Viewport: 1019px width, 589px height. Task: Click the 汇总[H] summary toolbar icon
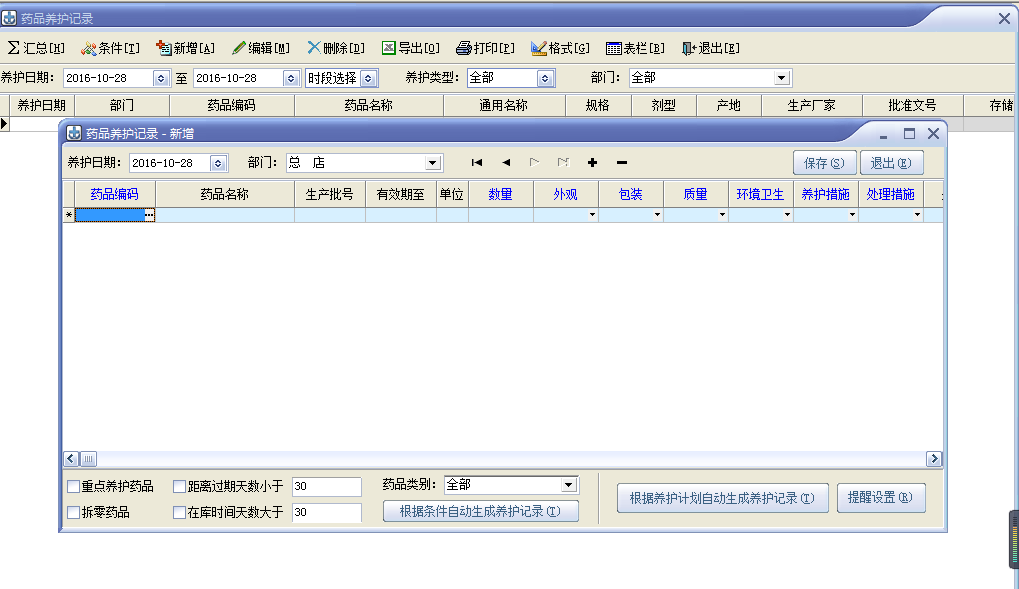click(x=36, y=48)
